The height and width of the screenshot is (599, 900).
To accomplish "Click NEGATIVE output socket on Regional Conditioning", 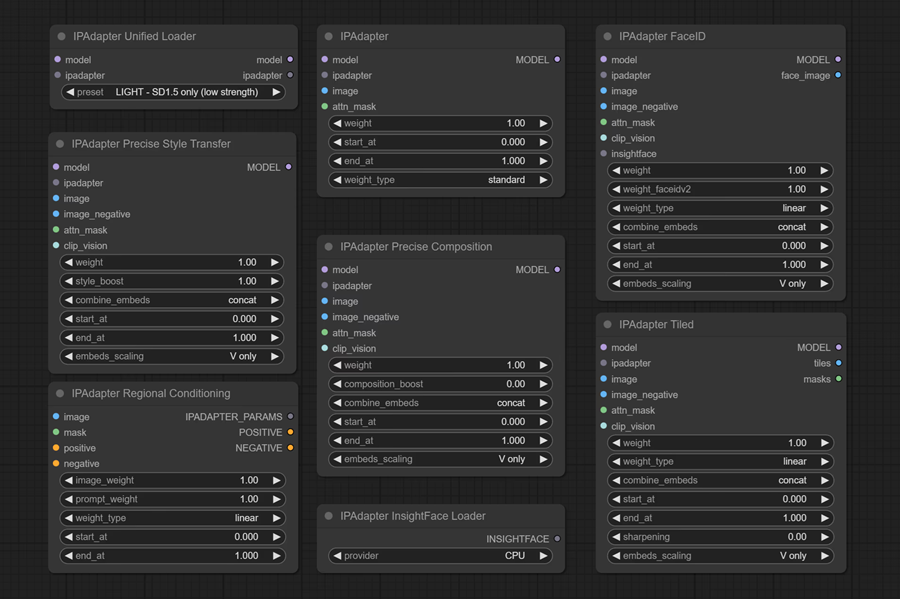I will (x=290, y=448).
